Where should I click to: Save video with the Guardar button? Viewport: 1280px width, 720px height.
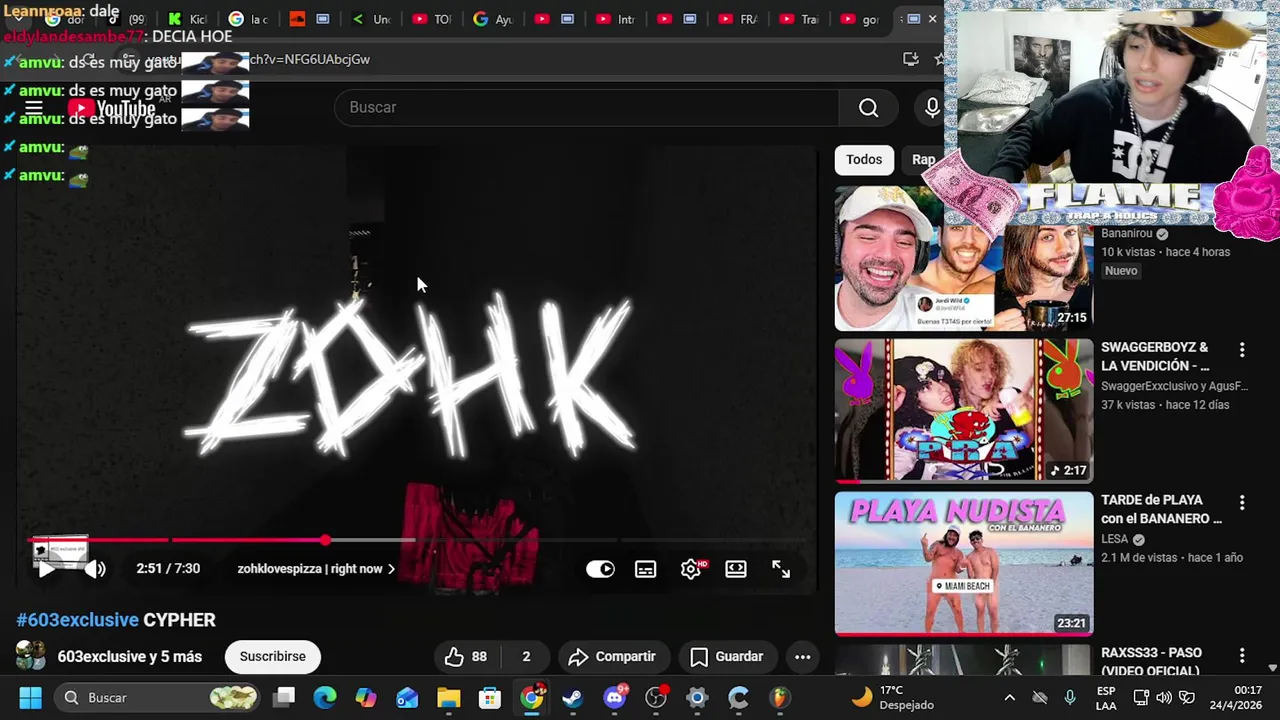[x=727, y=657]
